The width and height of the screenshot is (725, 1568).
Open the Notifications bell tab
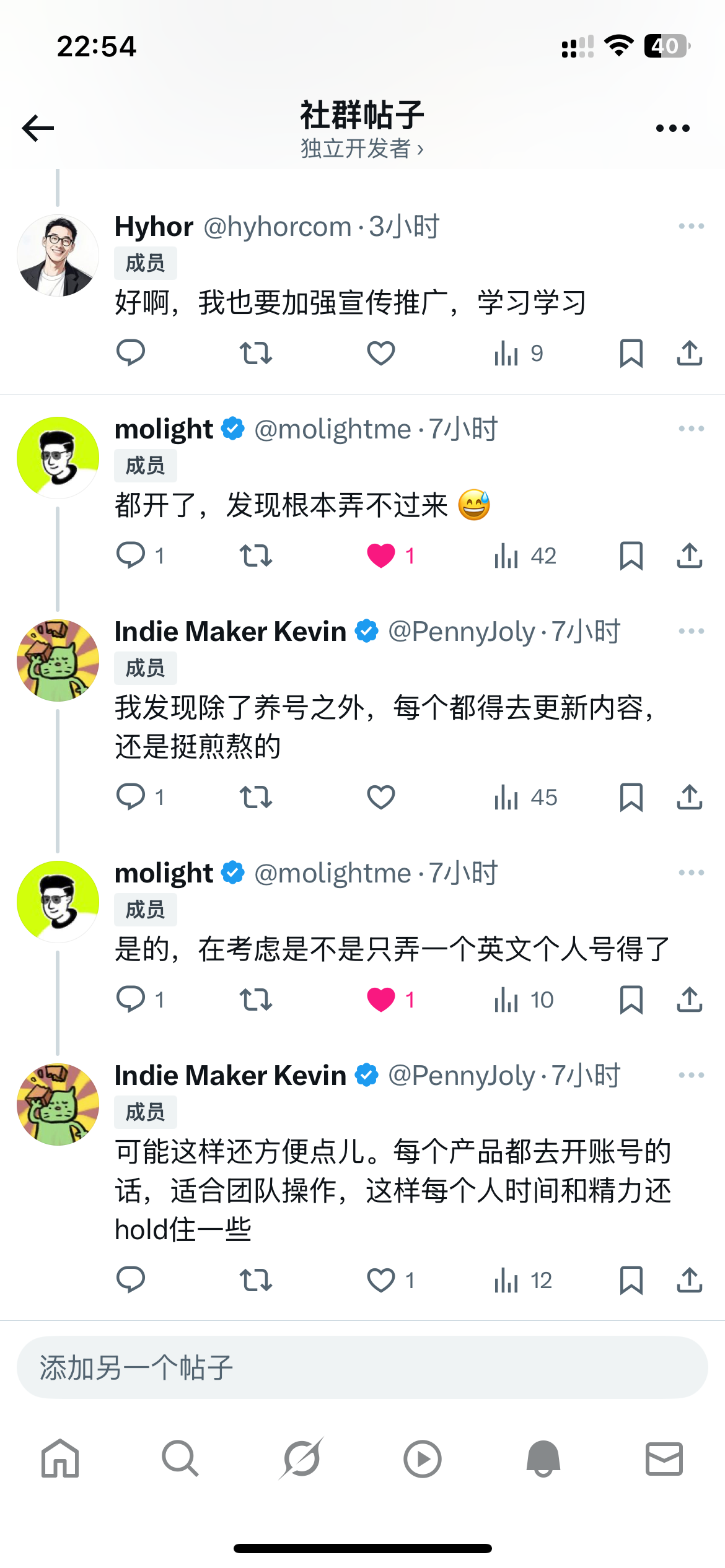coord(543,1458)
